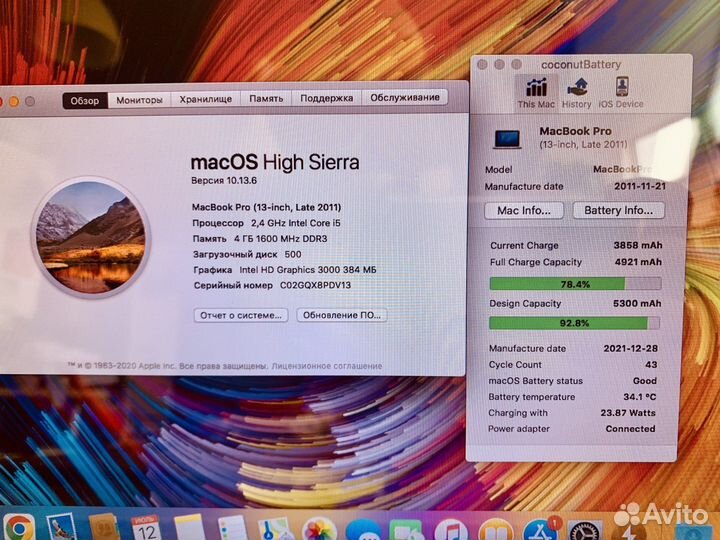Screen dimensions: 720x540
Task: Click the Charging with 23.87 Watts value
Action: 628,413
